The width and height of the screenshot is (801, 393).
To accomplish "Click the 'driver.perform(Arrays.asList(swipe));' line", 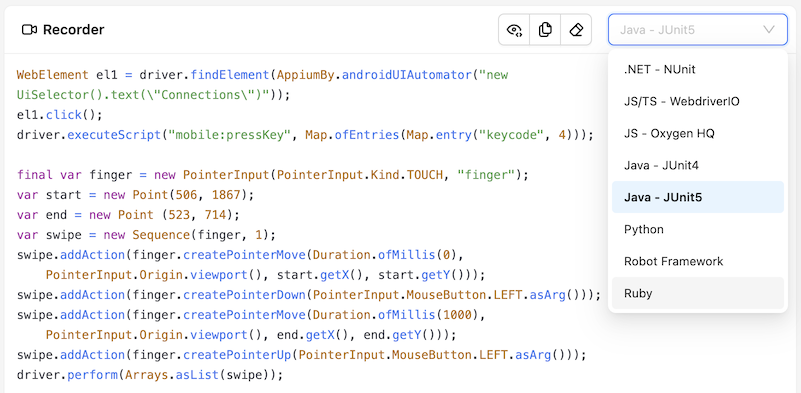I will click(150, 375).
